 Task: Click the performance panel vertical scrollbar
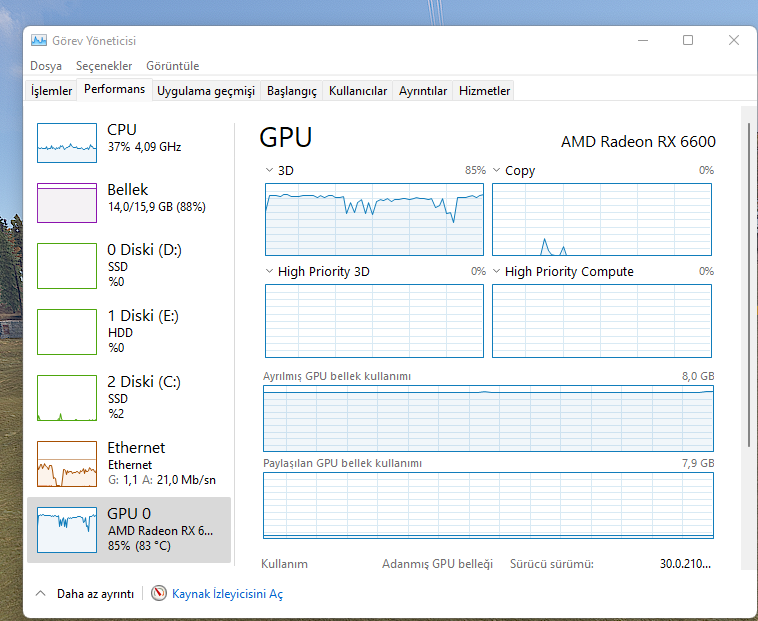[x=749, y=285]
